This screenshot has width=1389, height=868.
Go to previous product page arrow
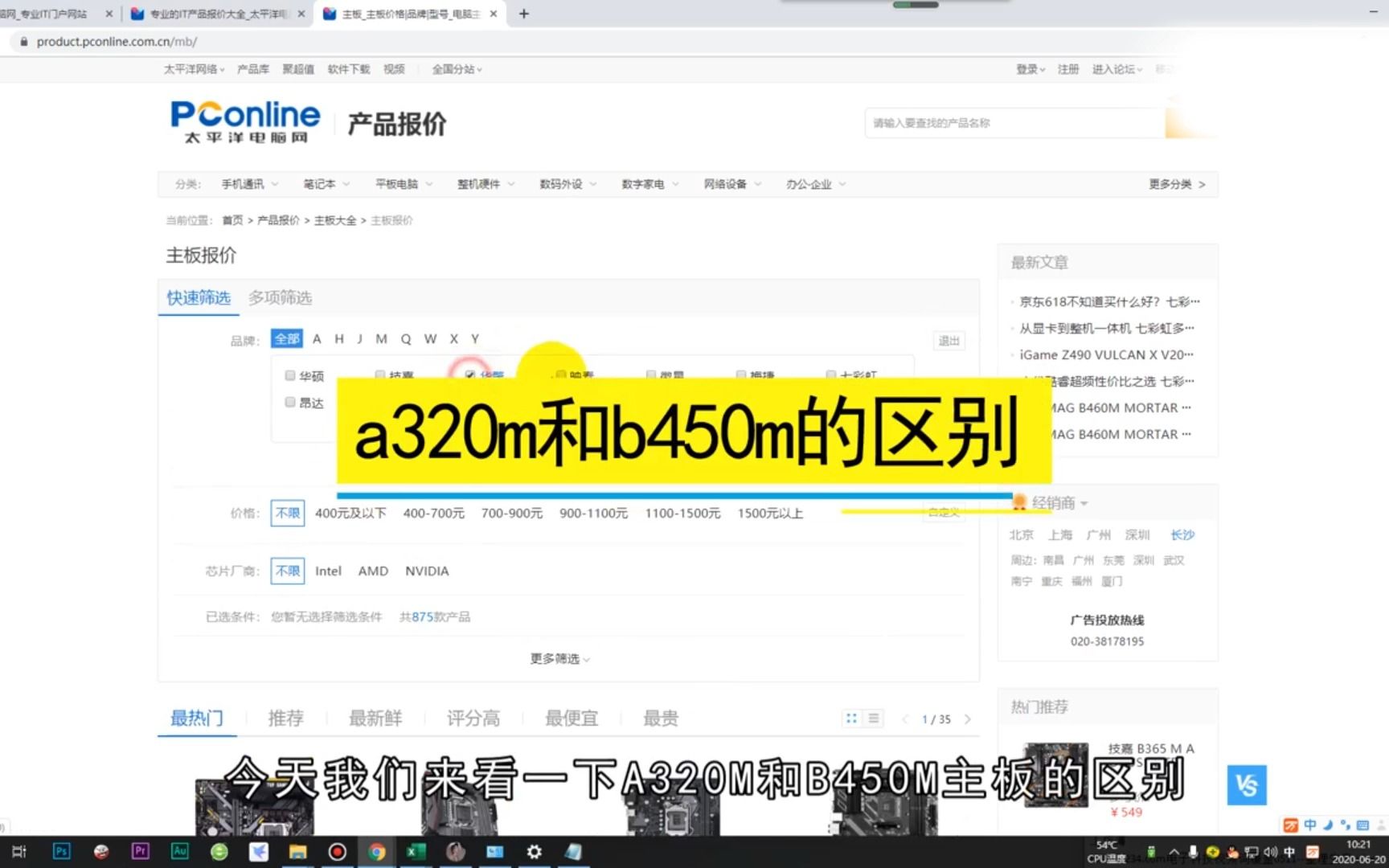click(x=904, y=719)
